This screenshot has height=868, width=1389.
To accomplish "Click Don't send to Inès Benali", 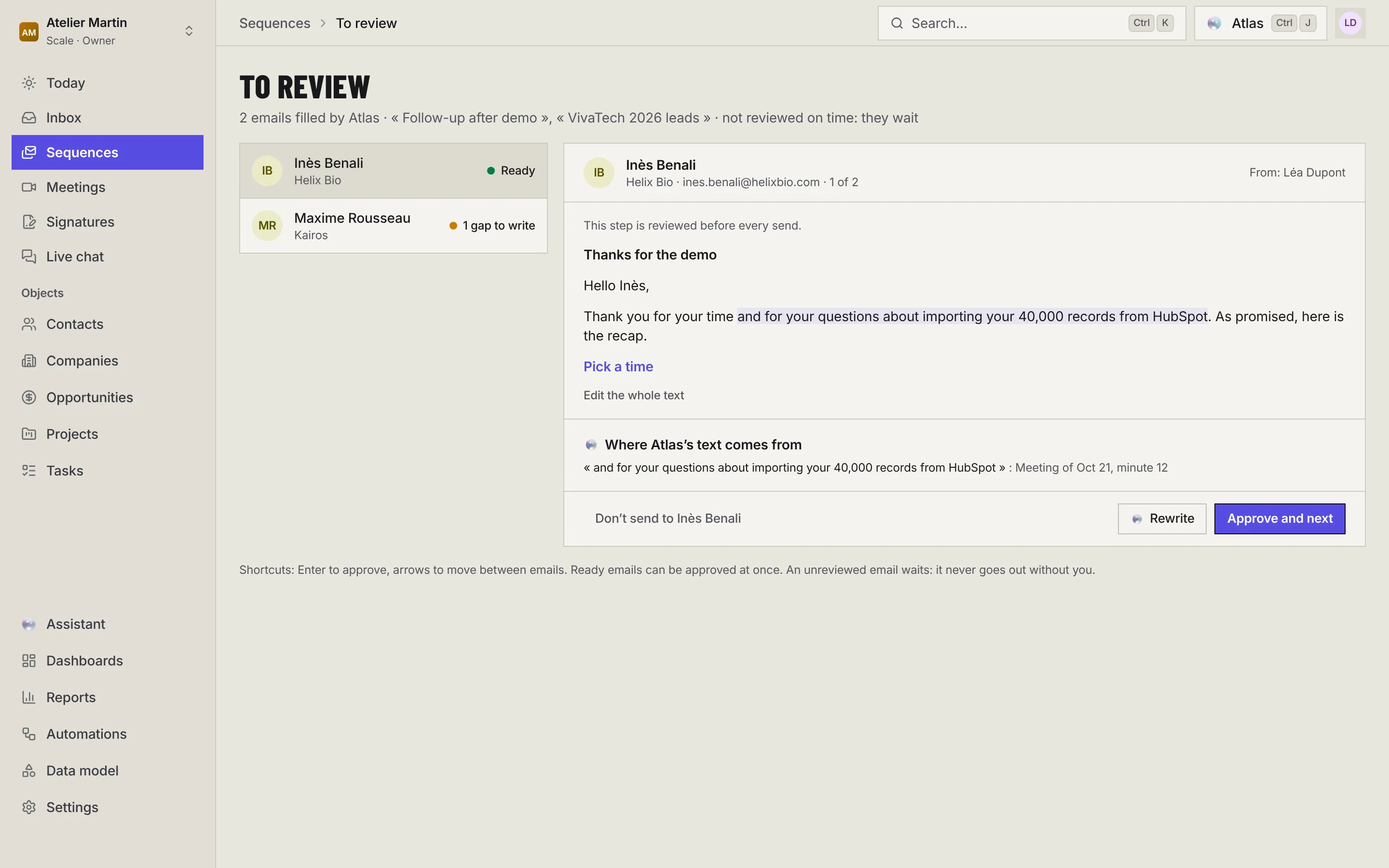I will click(x=667, y=518).
